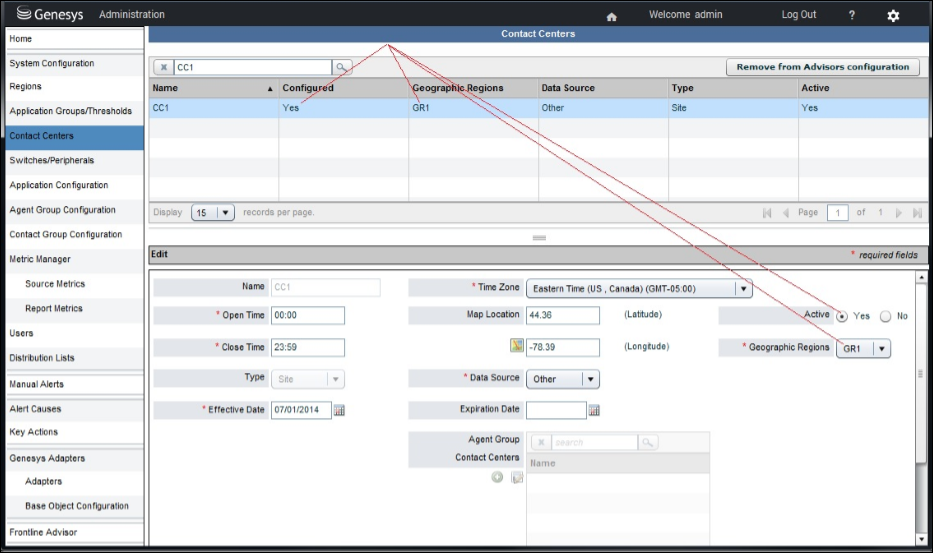Viewport: 933px width, 553px height.
Task: Click the Log Out link
Action: [x=798, y=15]
